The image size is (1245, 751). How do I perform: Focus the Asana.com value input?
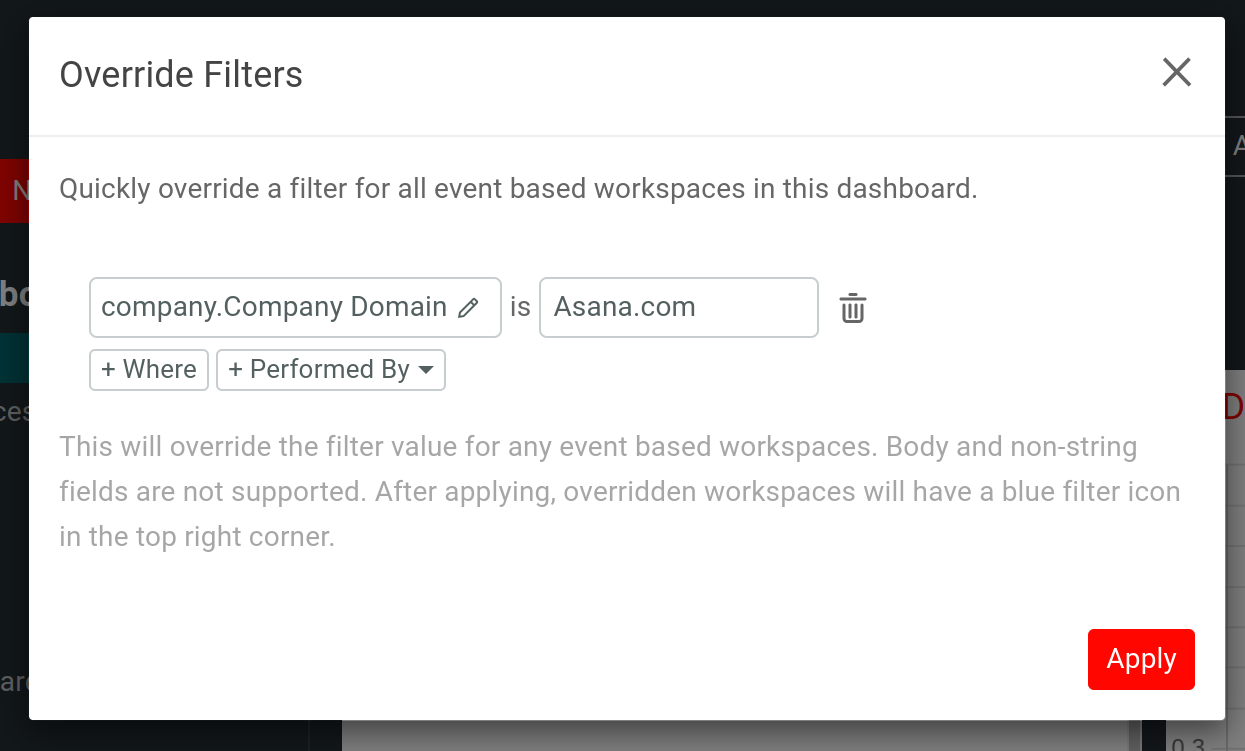pos(678,307)
